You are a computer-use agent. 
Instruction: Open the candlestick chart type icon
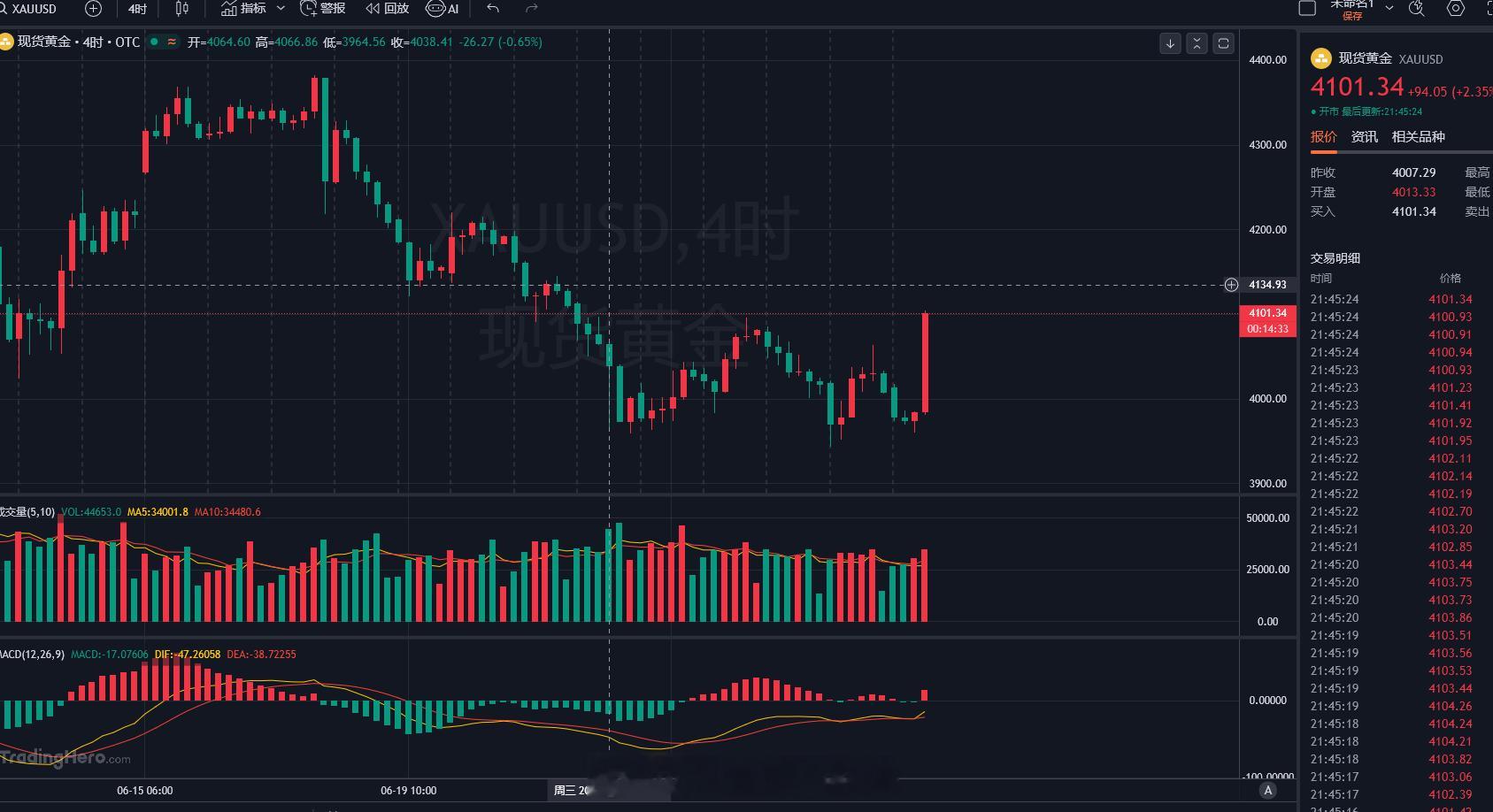[182, 9]
